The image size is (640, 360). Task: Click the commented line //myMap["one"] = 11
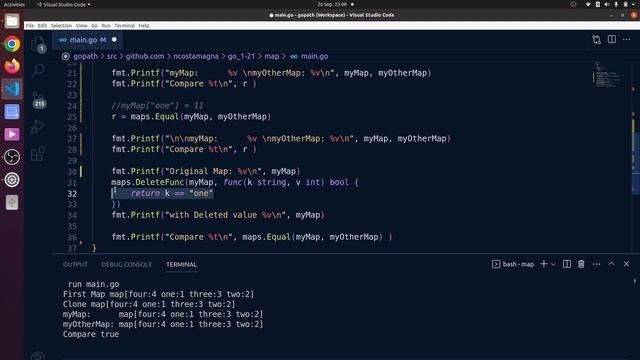[x=157, y=106]
